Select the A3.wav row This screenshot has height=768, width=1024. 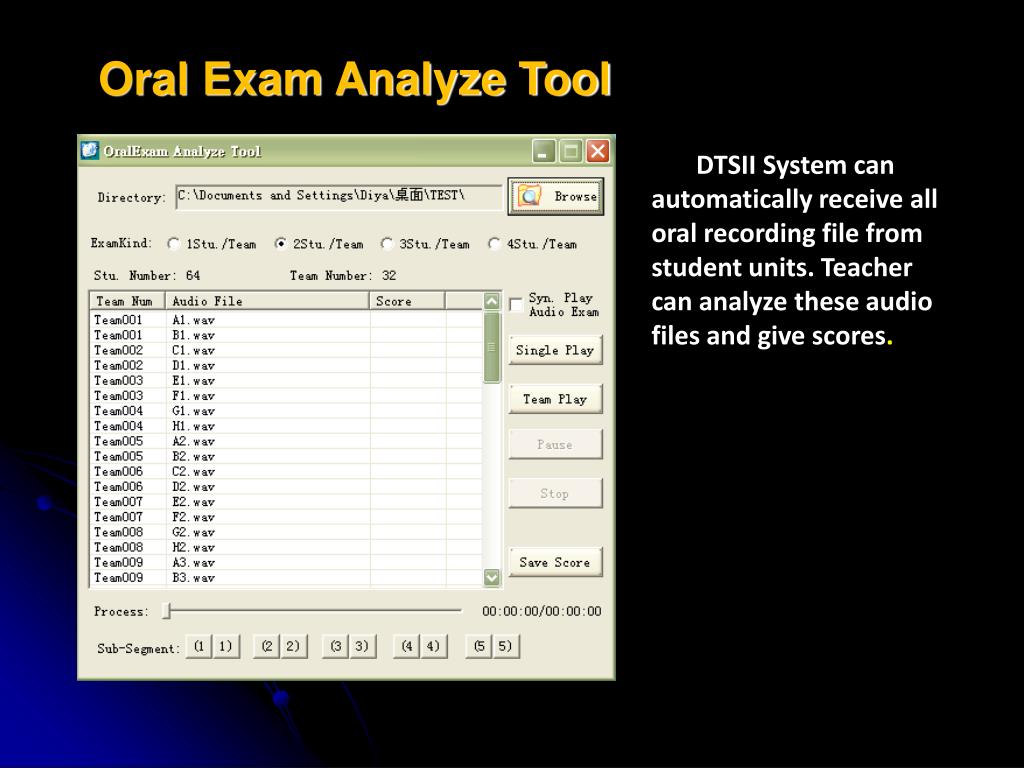click(286, 562)
